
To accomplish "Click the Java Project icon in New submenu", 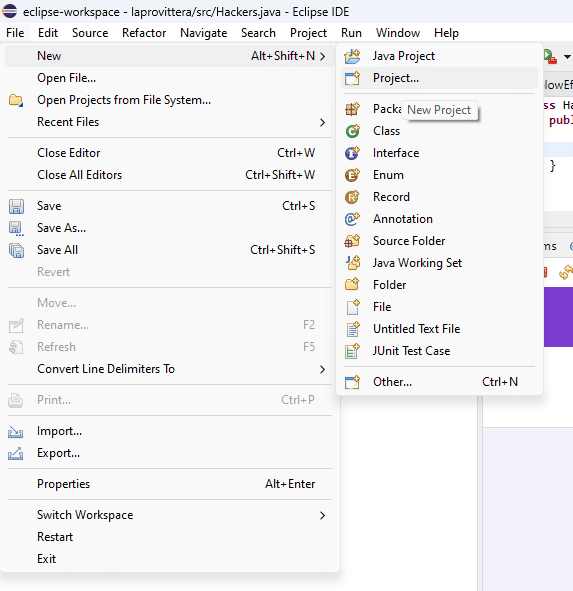I will point(352,56).
